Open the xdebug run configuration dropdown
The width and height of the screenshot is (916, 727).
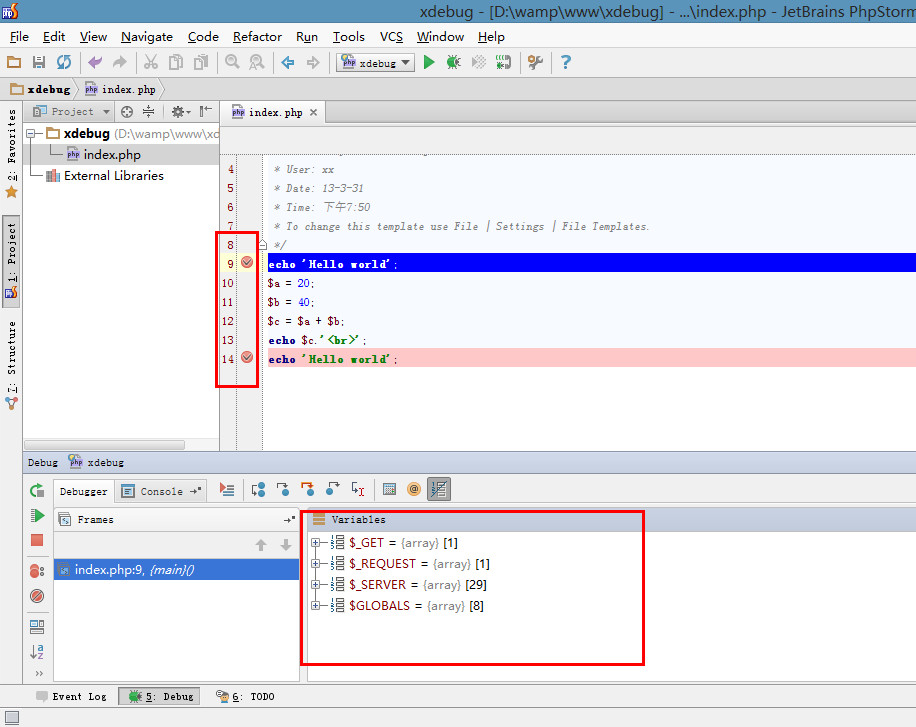tap(376, 63)
